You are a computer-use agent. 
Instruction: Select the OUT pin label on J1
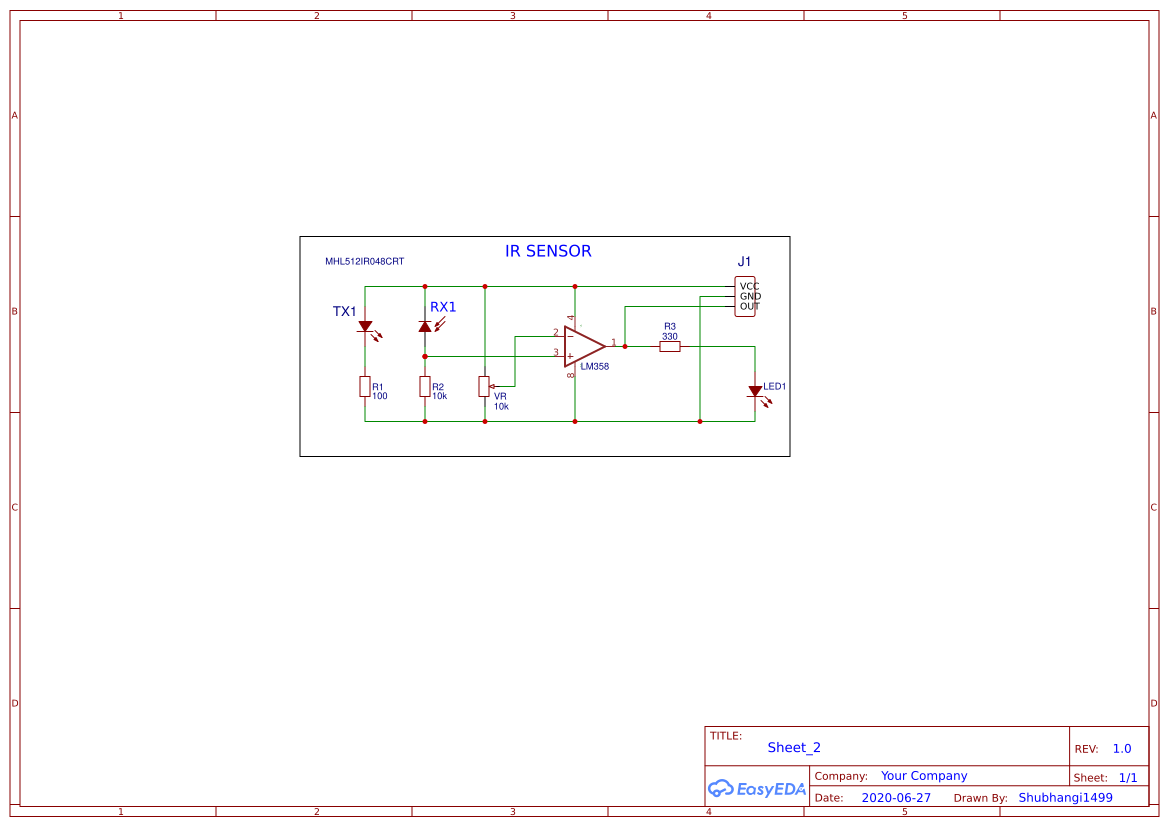tap(748, 306)
